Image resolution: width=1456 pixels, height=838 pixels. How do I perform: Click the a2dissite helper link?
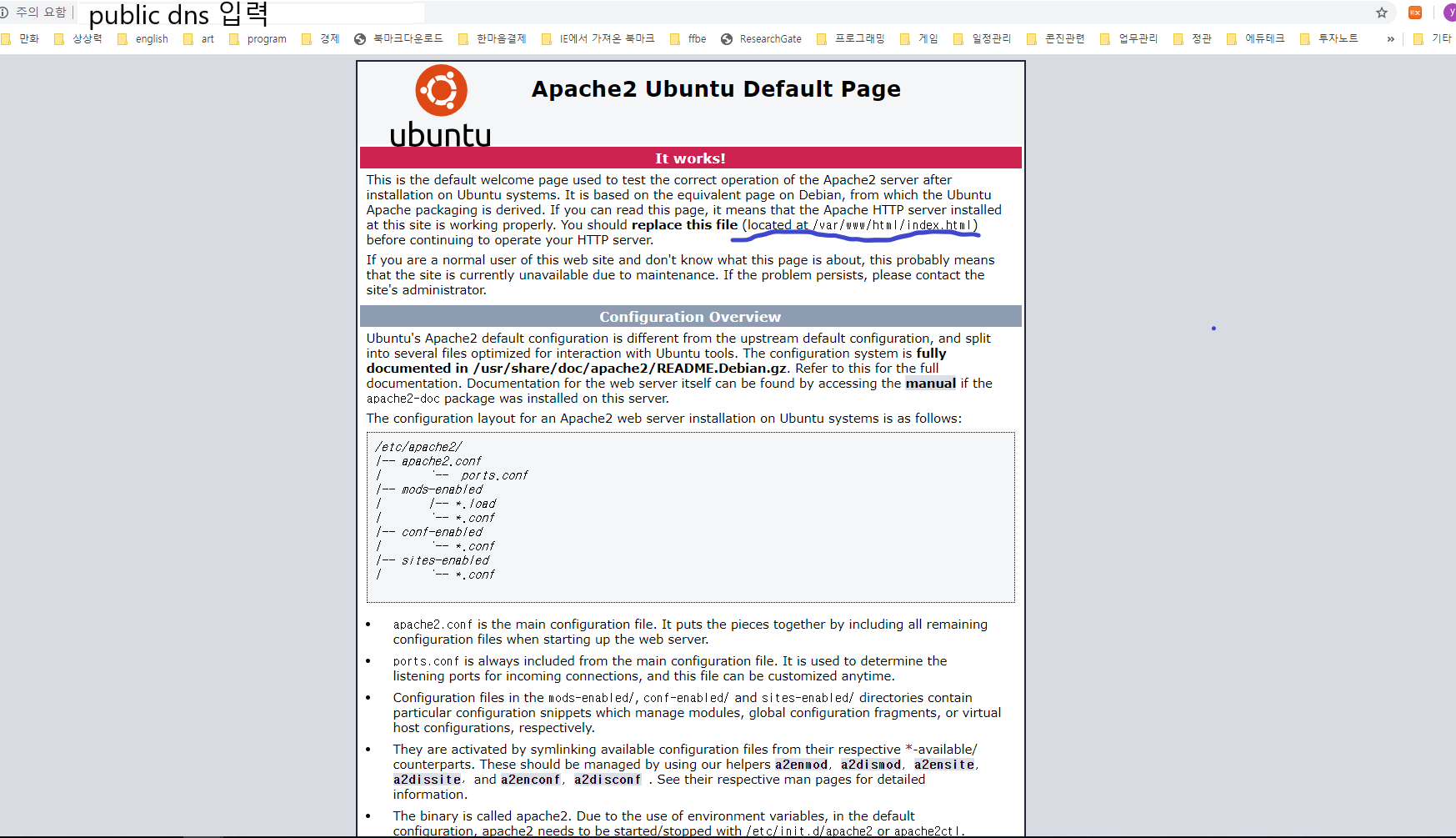(428, 780)
